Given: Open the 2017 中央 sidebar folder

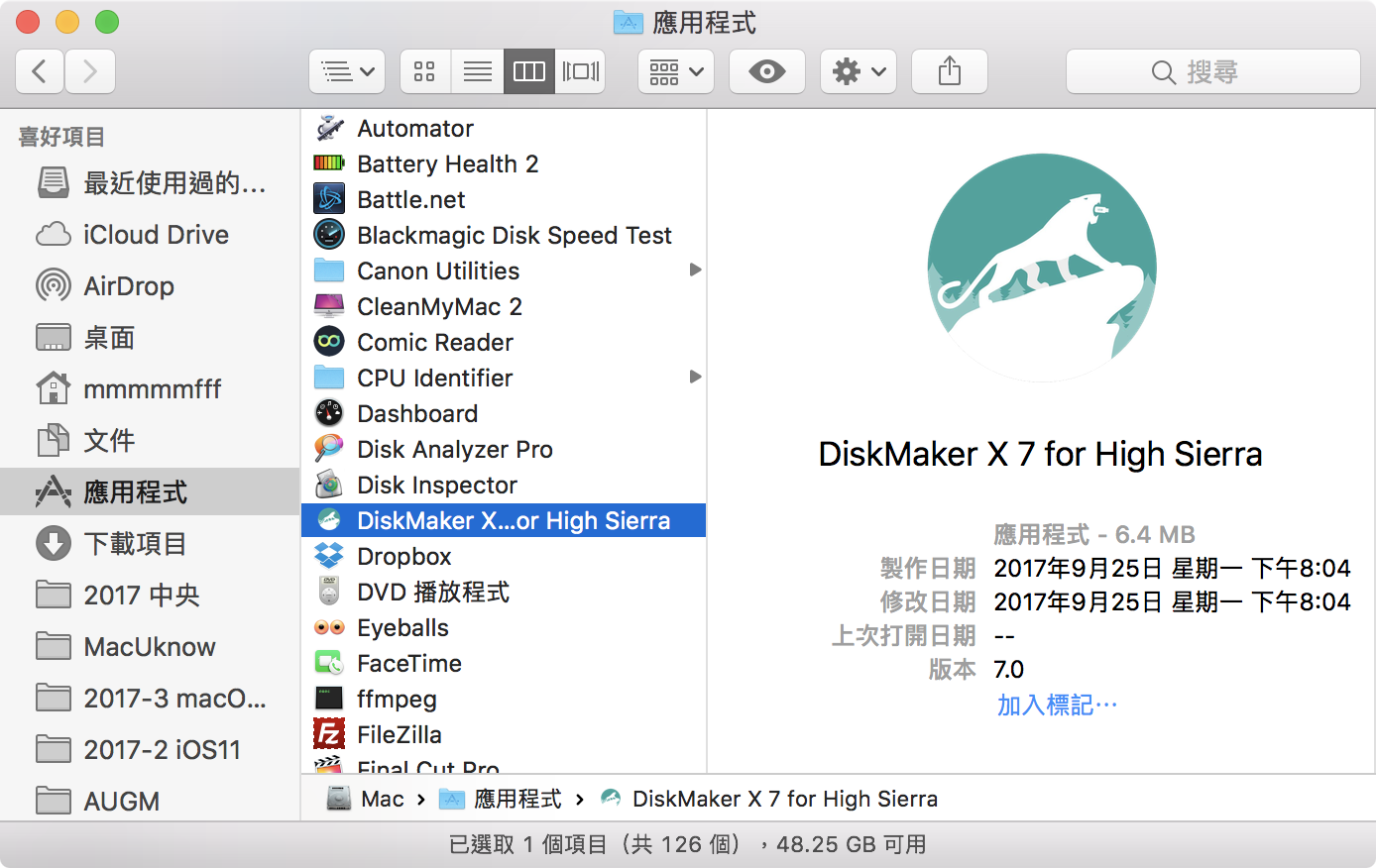Looking at the screenshot, I should click(x=150, y=596).
